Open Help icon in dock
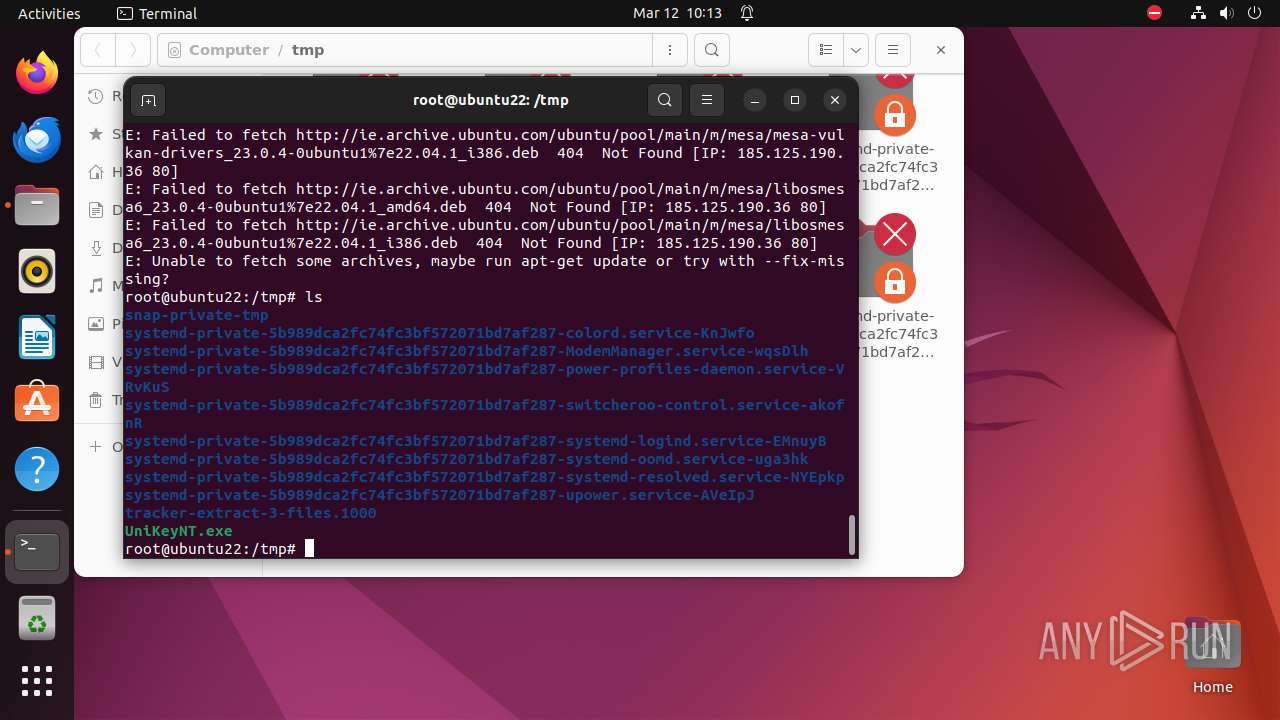The height and width of the screenshot is (720, 1280). [x=37, y=469]
